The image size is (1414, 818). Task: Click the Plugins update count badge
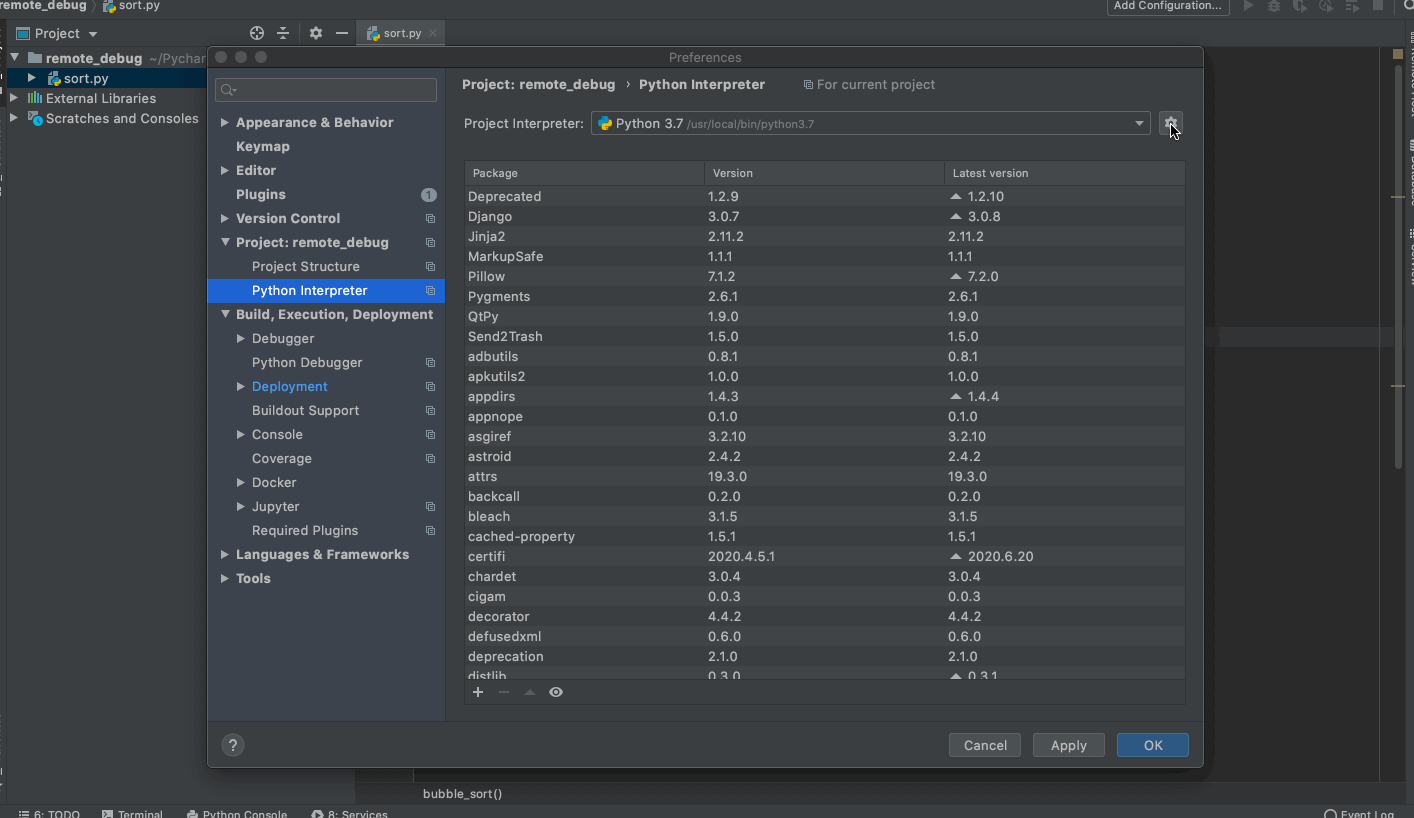tap(428, 195)
